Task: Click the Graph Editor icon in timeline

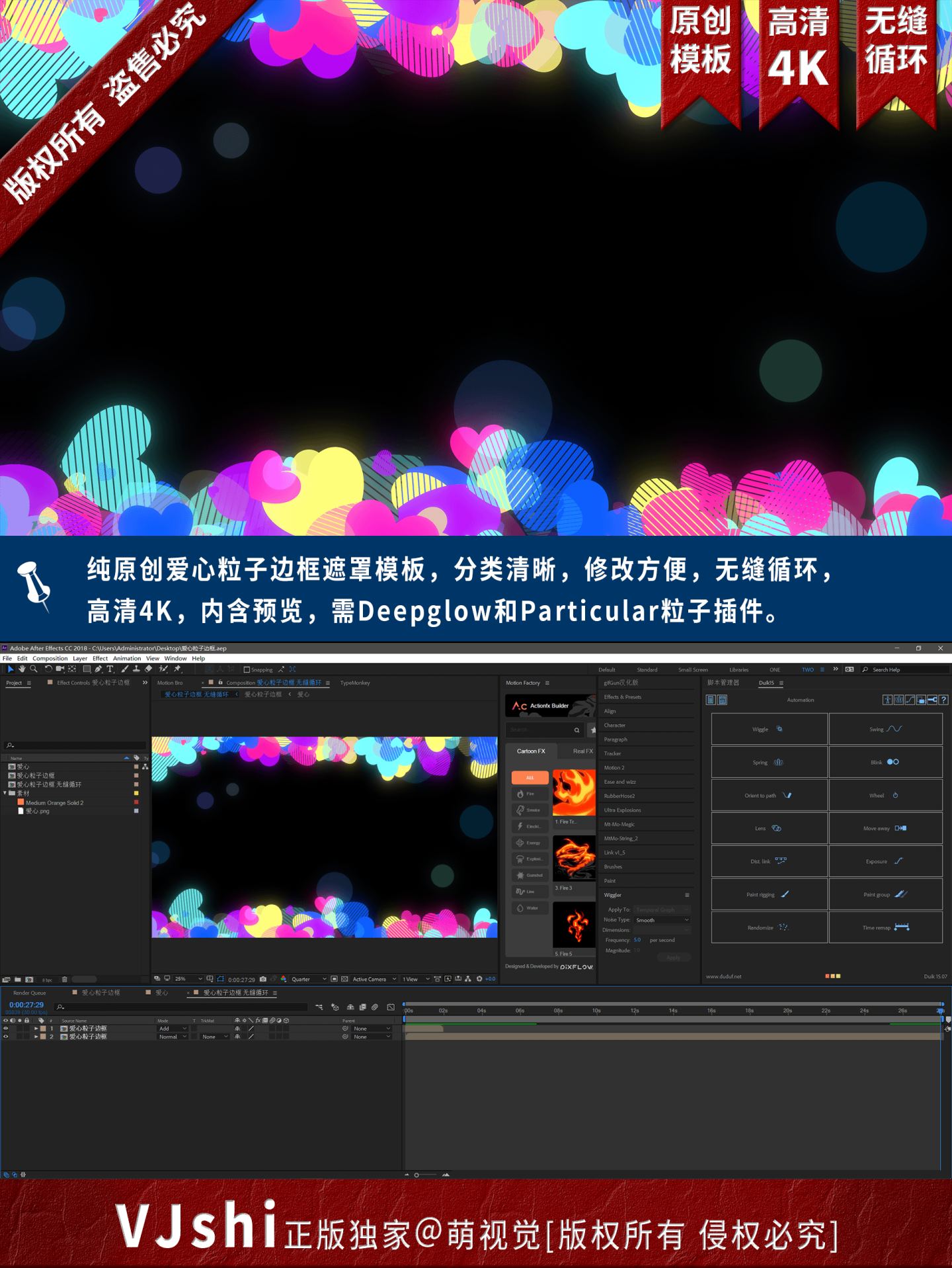Action: (391, 1007)
